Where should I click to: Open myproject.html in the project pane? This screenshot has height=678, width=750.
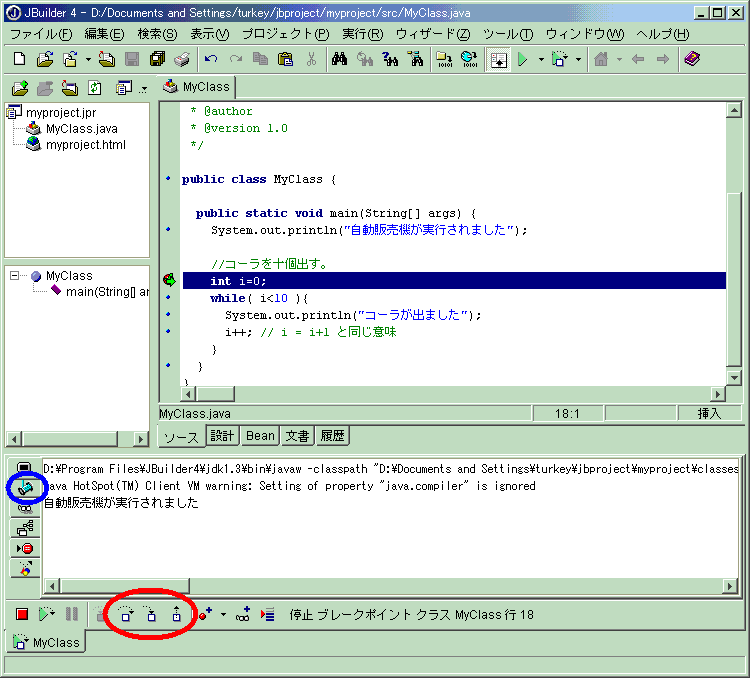[x=85, y=145]
